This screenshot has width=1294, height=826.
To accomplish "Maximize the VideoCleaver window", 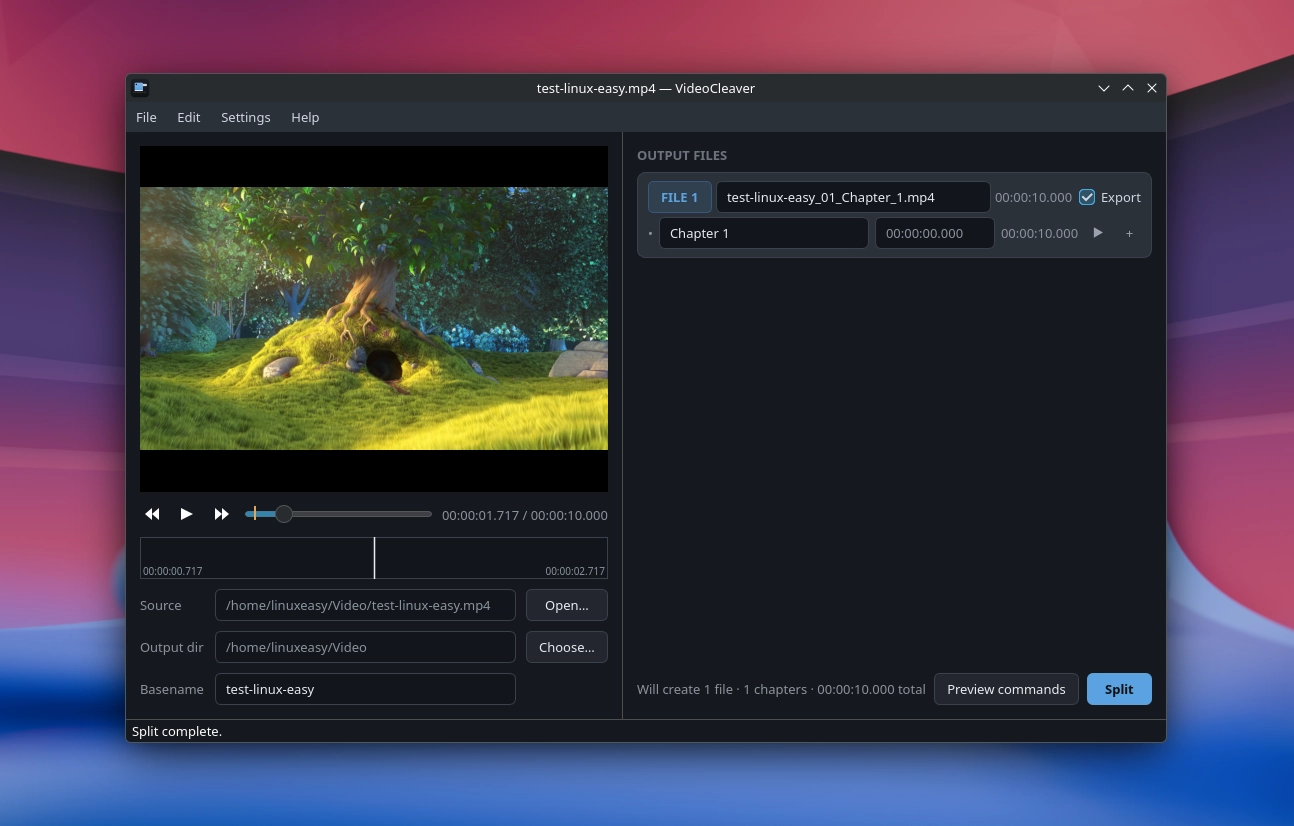I will pyautogui.click(x=1128, y=88).
